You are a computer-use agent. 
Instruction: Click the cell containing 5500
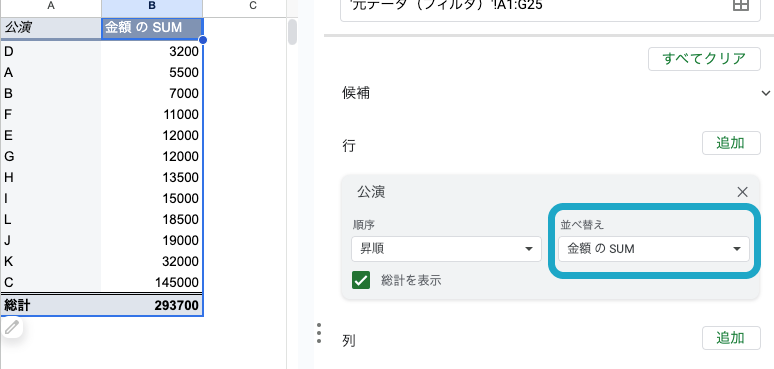pyautogui.click(x=152, y=73)
